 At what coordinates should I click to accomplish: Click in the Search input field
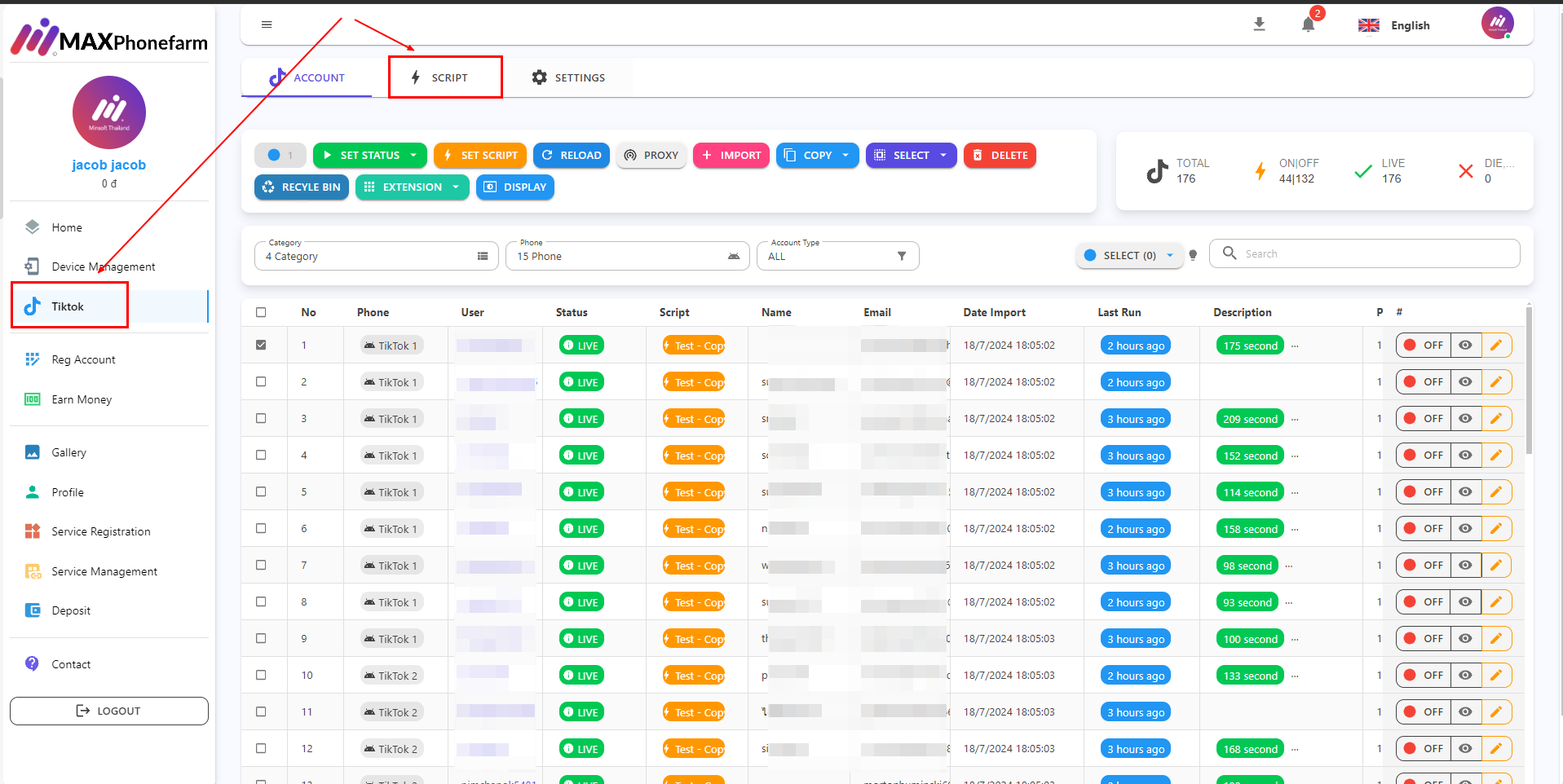[x=1365, y=253]
